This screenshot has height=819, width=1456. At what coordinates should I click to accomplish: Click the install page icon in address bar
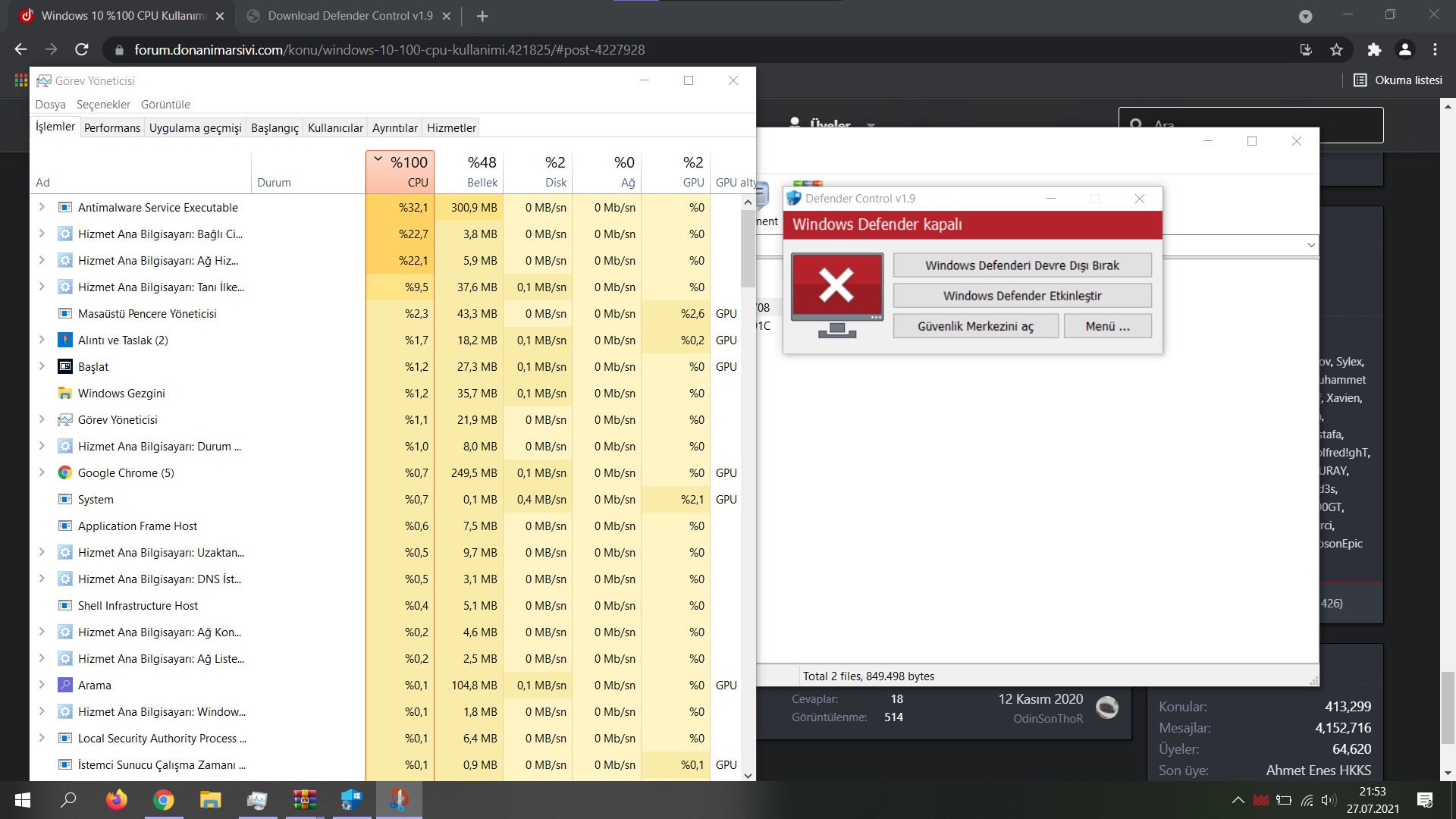tap(1306, 50)
